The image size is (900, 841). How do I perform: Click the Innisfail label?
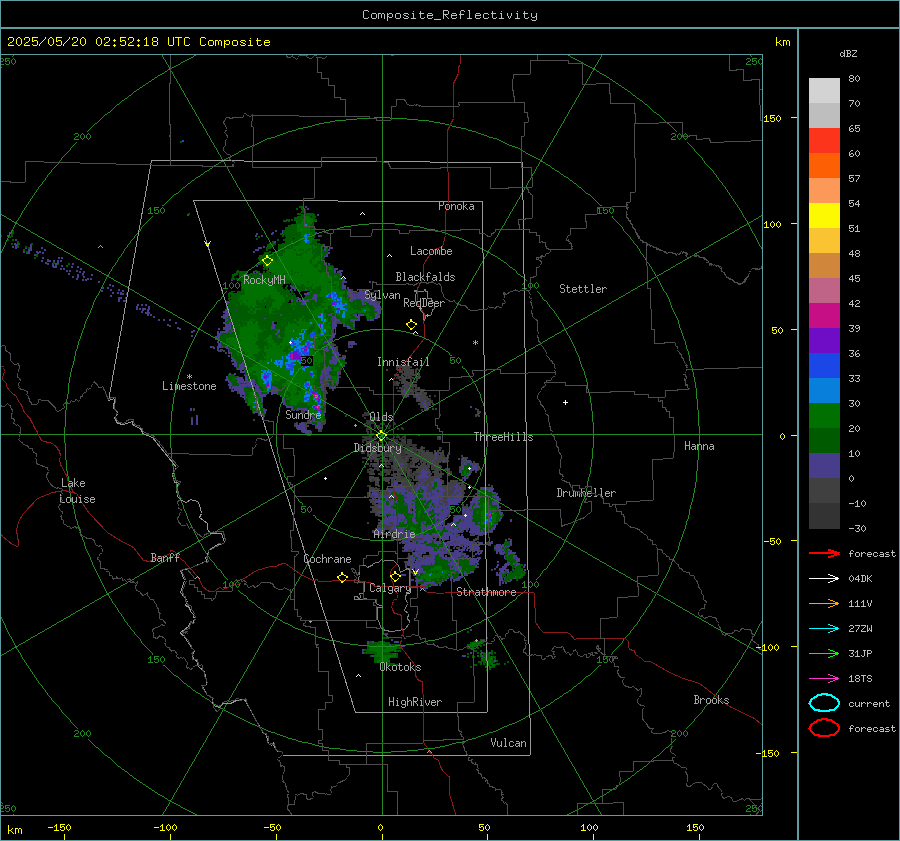click(x=403, y=362)
